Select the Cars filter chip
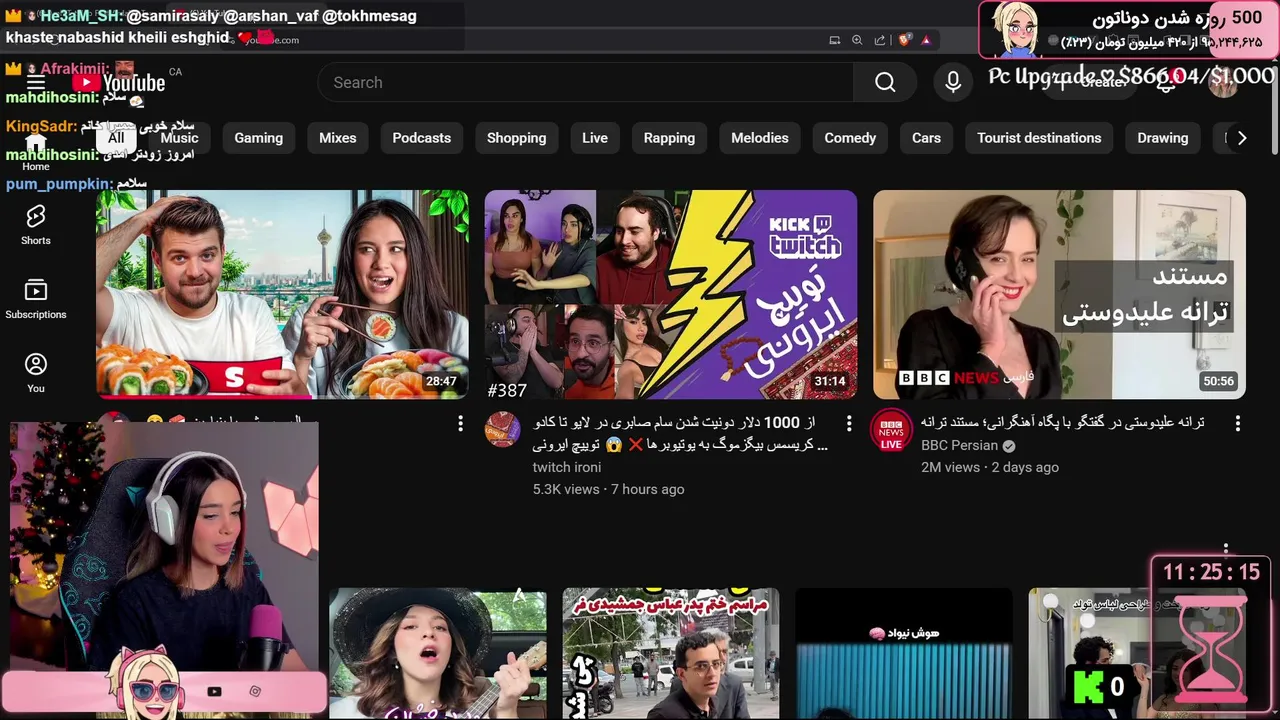The image size is (1280, 720). 926,138
